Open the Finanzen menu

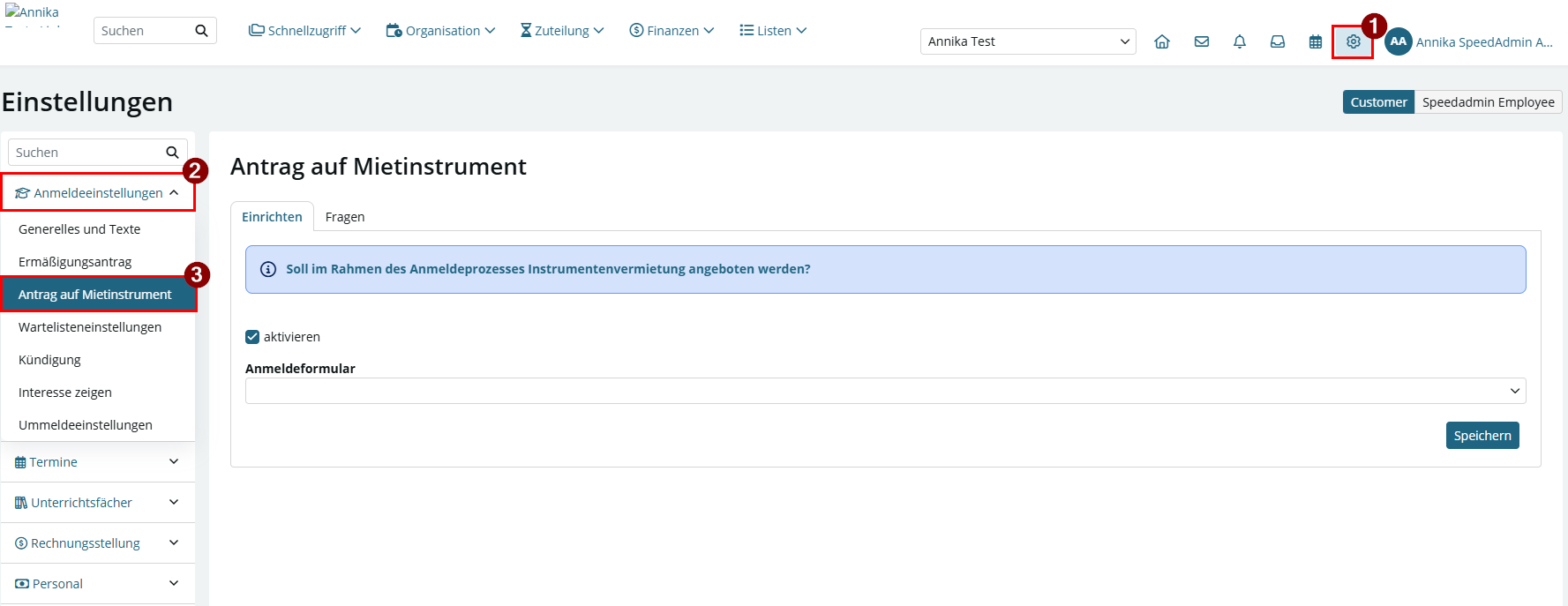point(671,31)
